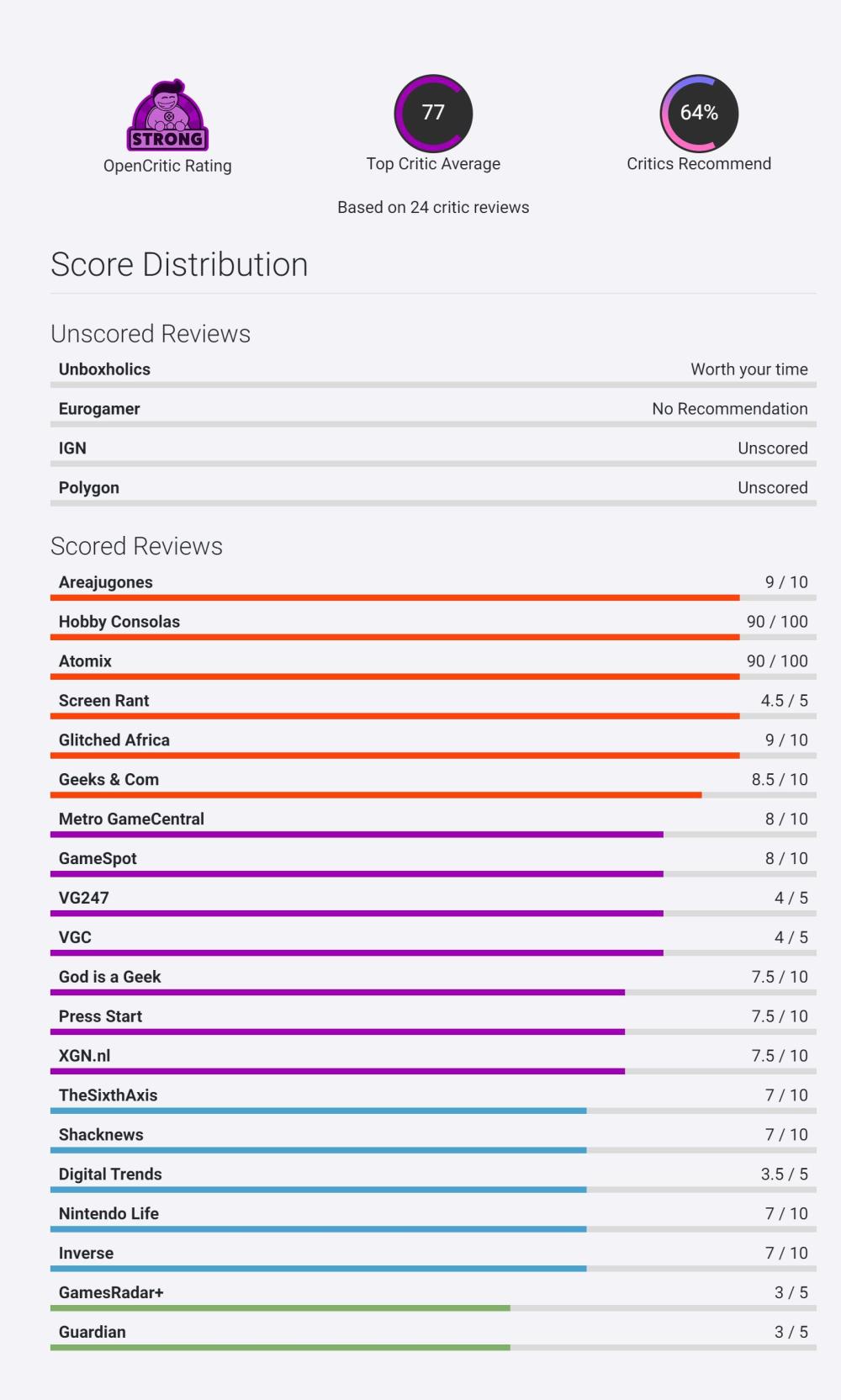841x1400 pixels.
Task: Click the OpenCritic Strong rating badge icon
Action: pos(167,116)
